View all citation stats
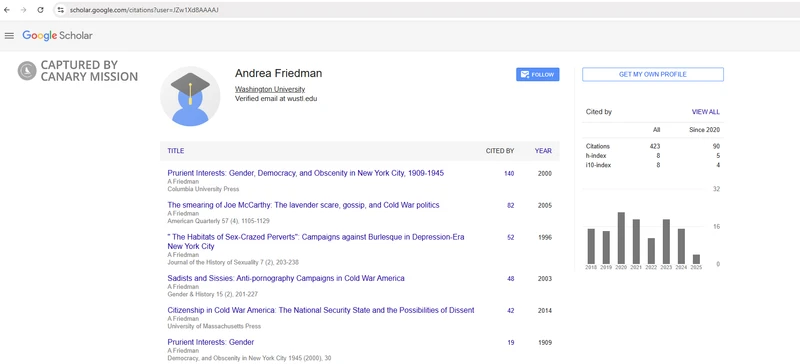Viewport: 800px width, 364px height. [706, 112]
